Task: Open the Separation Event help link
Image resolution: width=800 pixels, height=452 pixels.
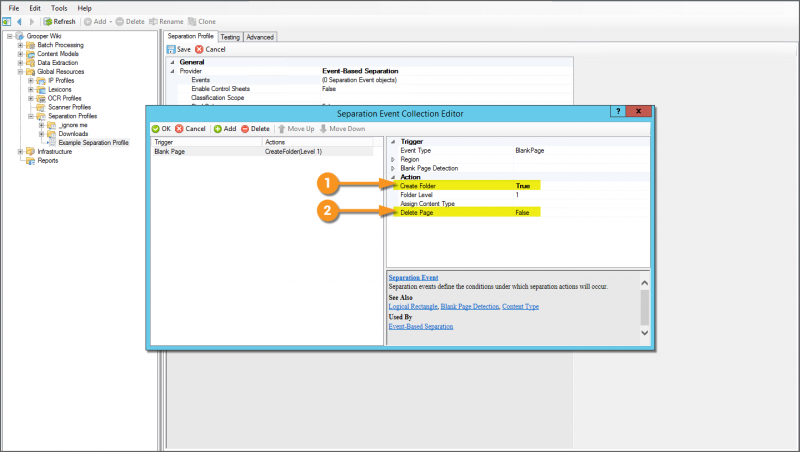Action: click(x=413, y=278)
